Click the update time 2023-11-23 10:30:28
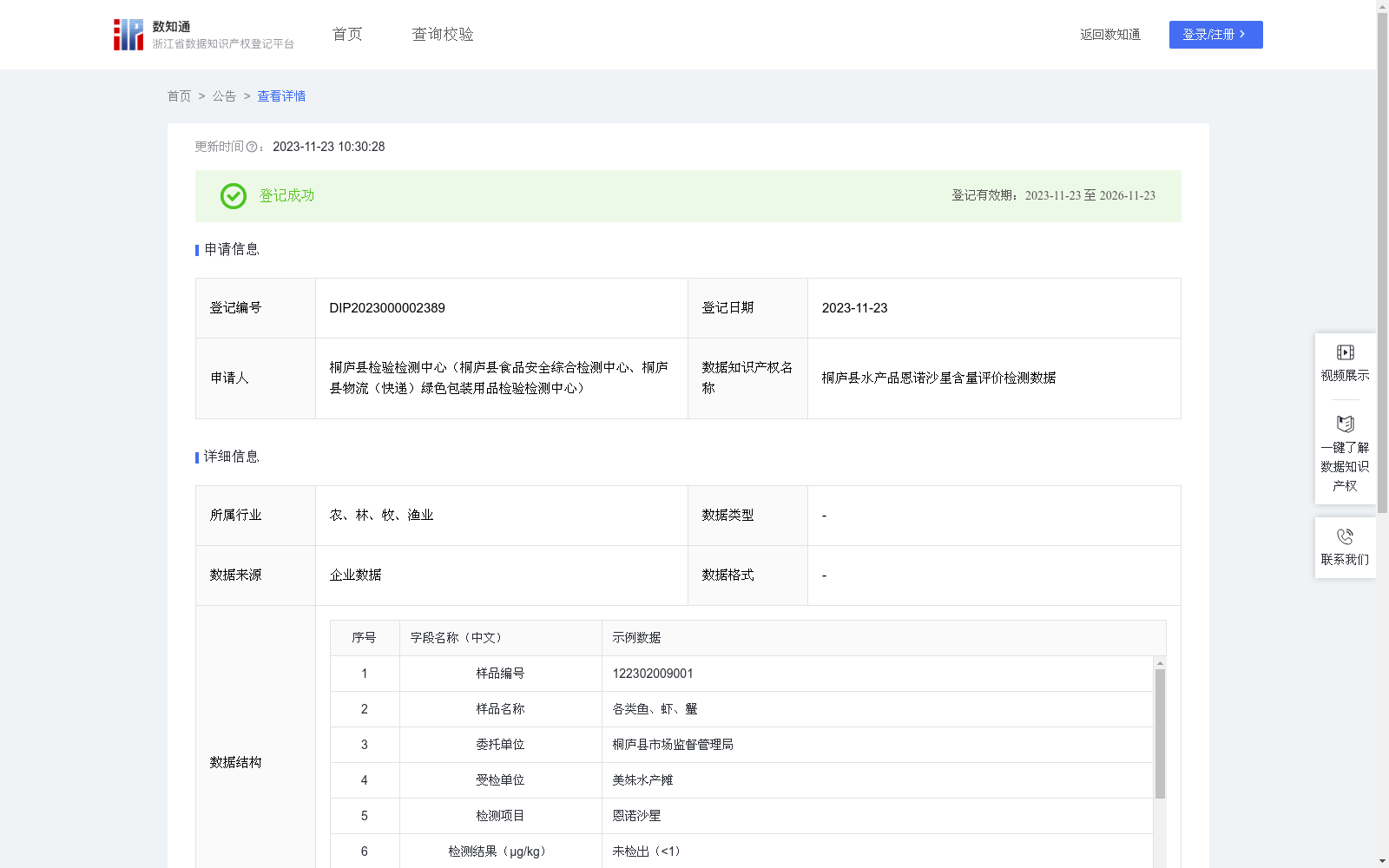Viewport: 1389px width, 868px height. click(328, 148)
